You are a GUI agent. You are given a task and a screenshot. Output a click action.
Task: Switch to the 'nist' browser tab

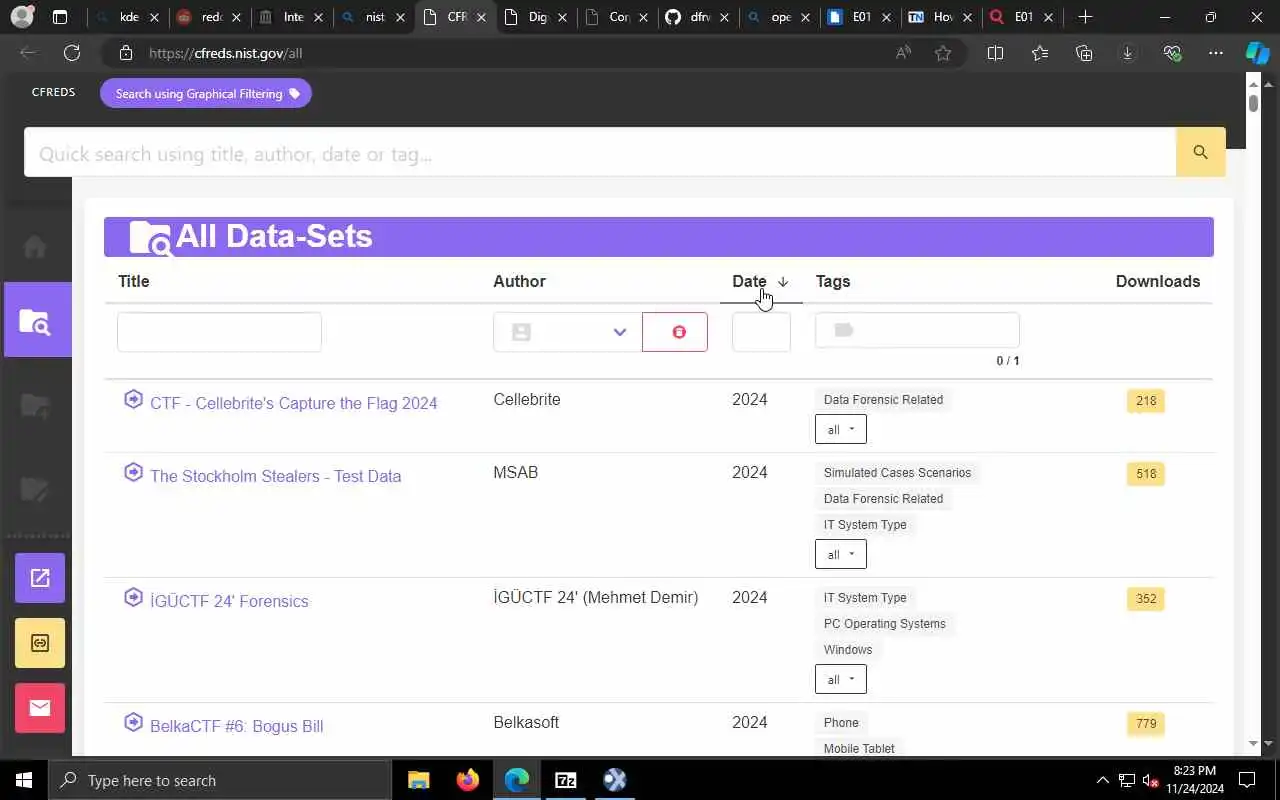point(374,17)
